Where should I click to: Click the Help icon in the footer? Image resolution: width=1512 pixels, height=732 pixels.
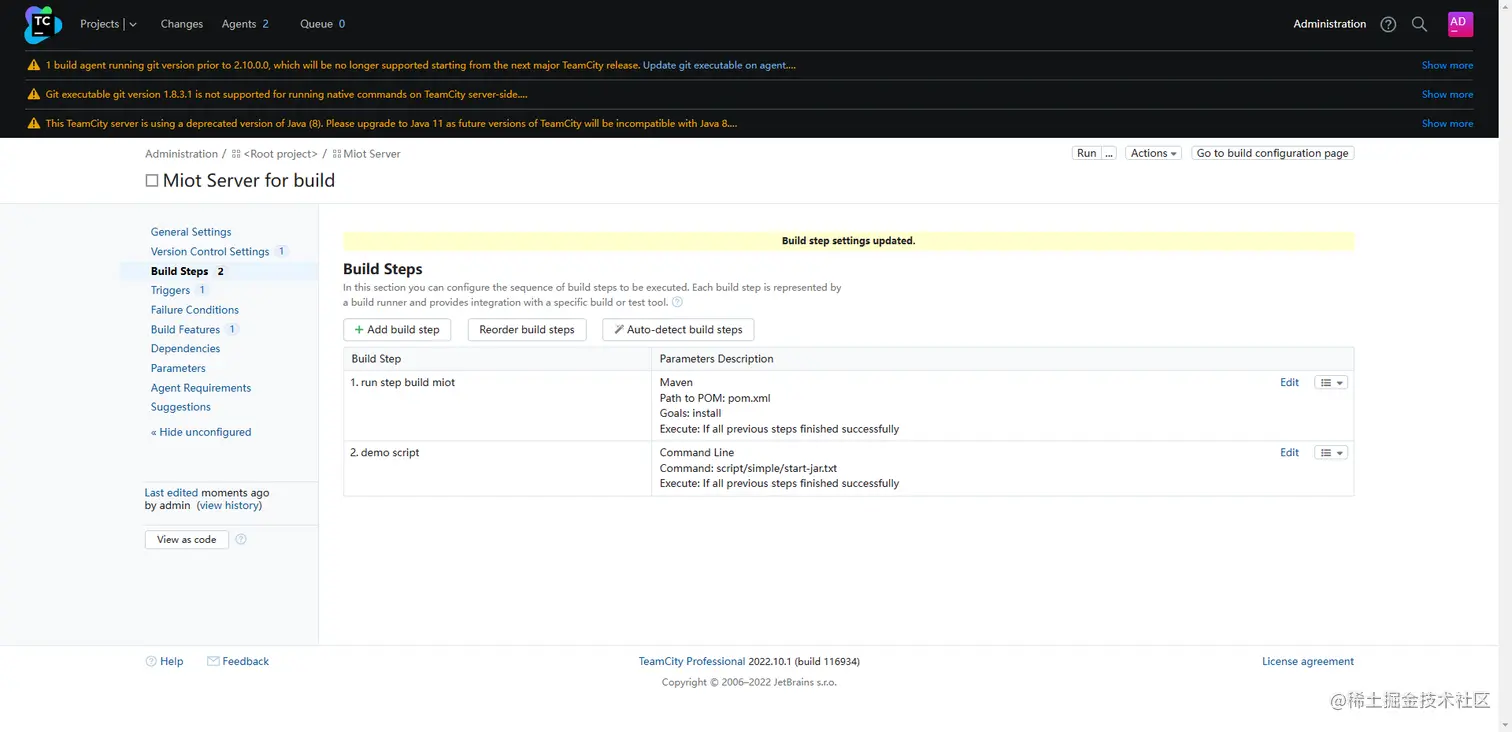[151, 661]
